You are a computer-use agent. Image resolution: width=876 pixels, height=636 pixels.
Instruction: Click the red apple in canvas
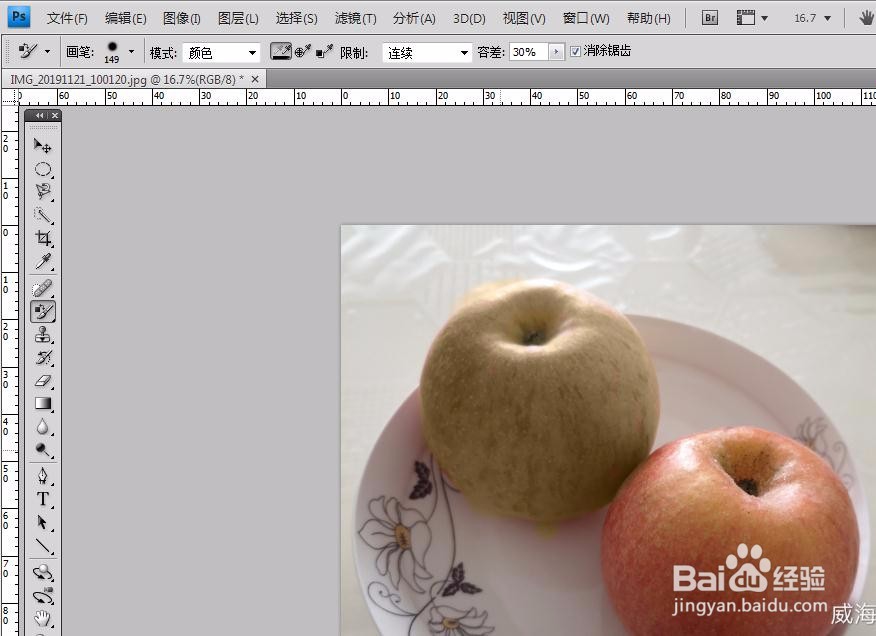coord(731,531)
